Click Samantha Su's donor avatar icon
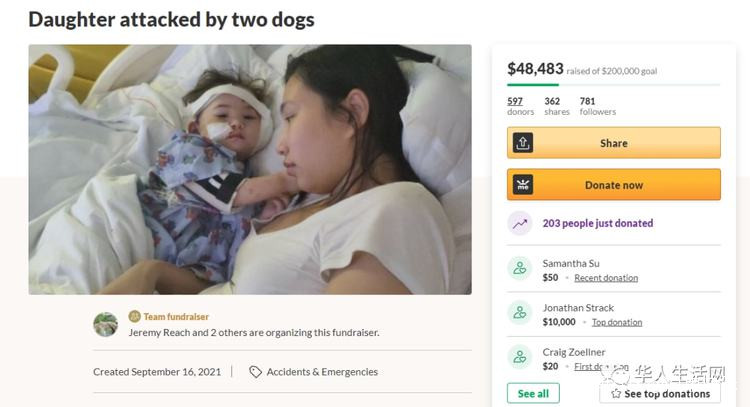Viewport: 750px width, 407px height. coord(519,269)
